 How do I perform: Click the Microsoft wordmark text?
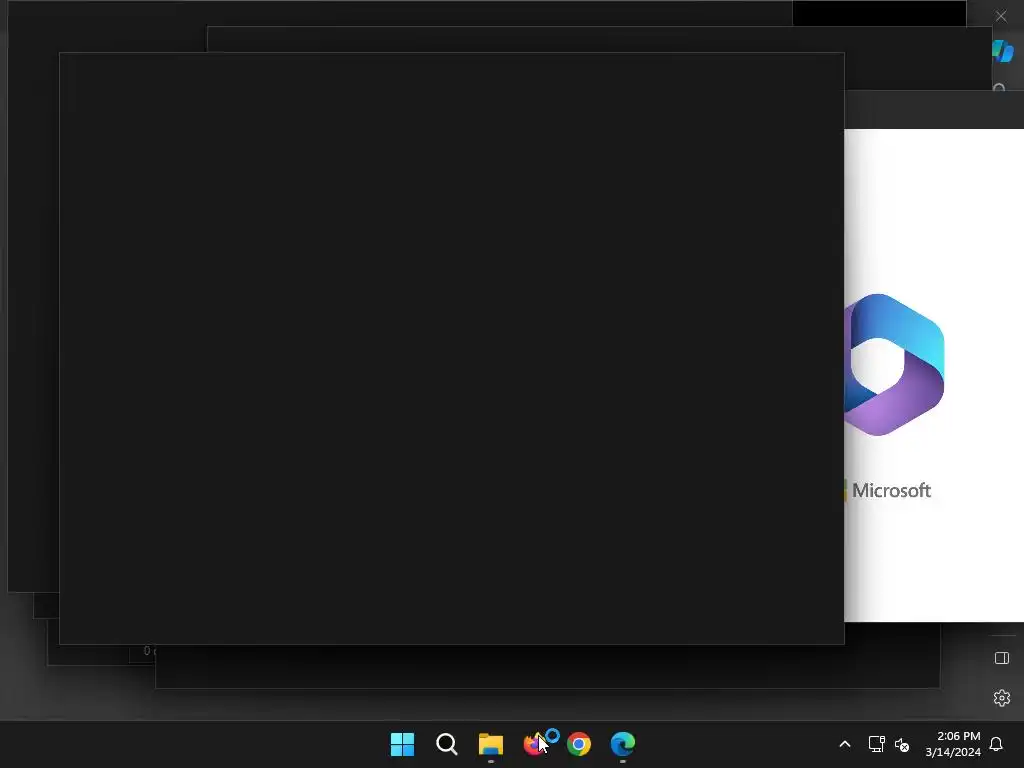pos(891,490)
